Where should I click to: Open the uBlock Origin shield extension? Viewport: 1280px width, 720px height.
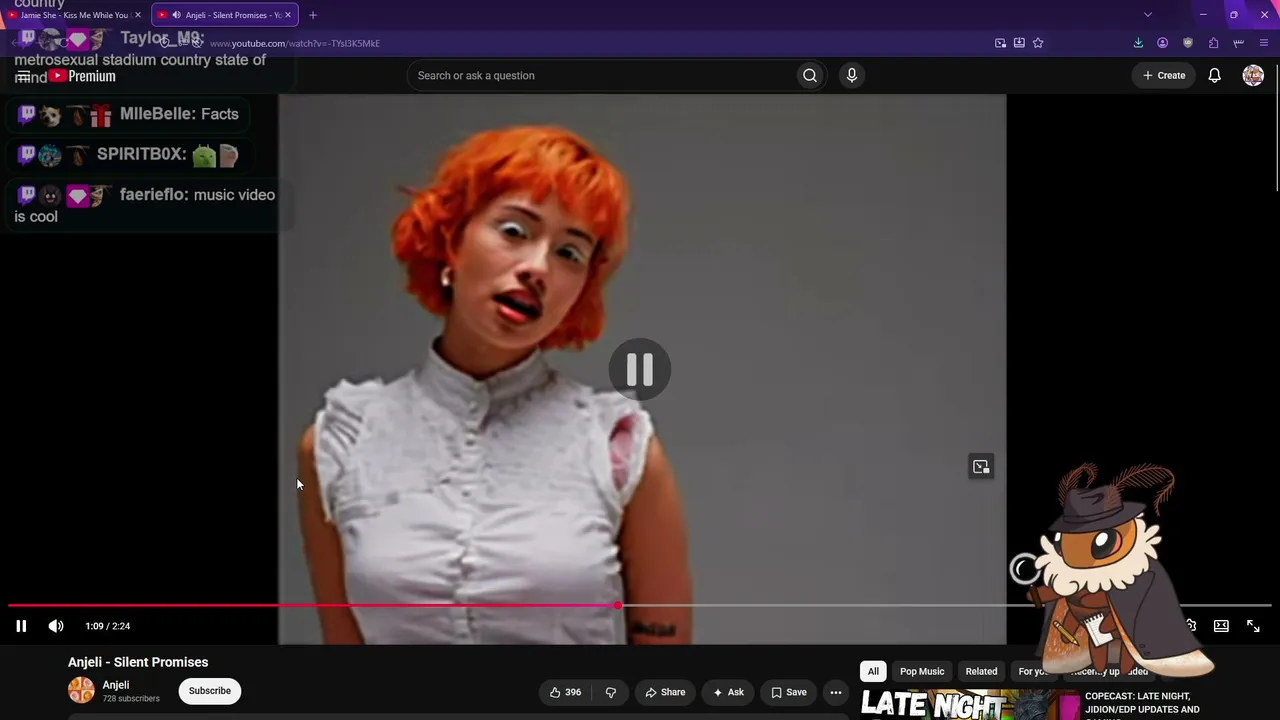tap(1188, 43)
